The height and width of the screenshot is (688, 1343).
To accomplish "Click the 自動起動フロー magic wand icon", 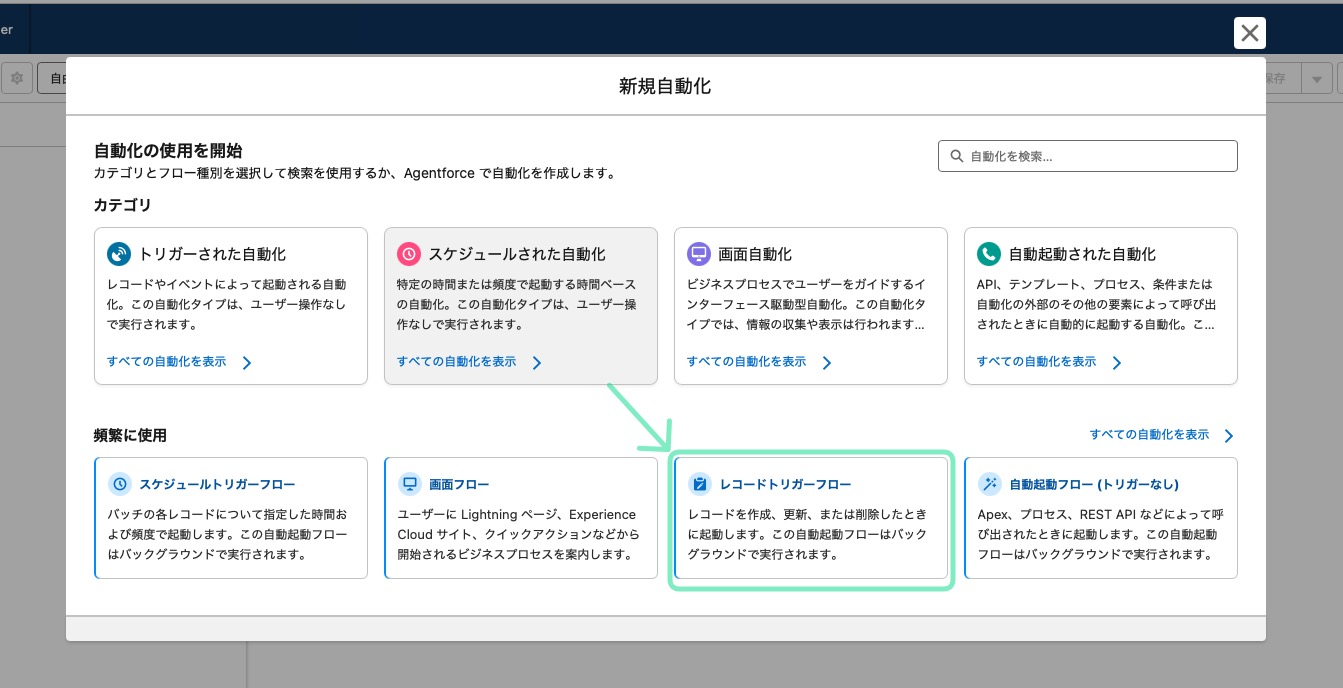I will (x=990, y=484).
